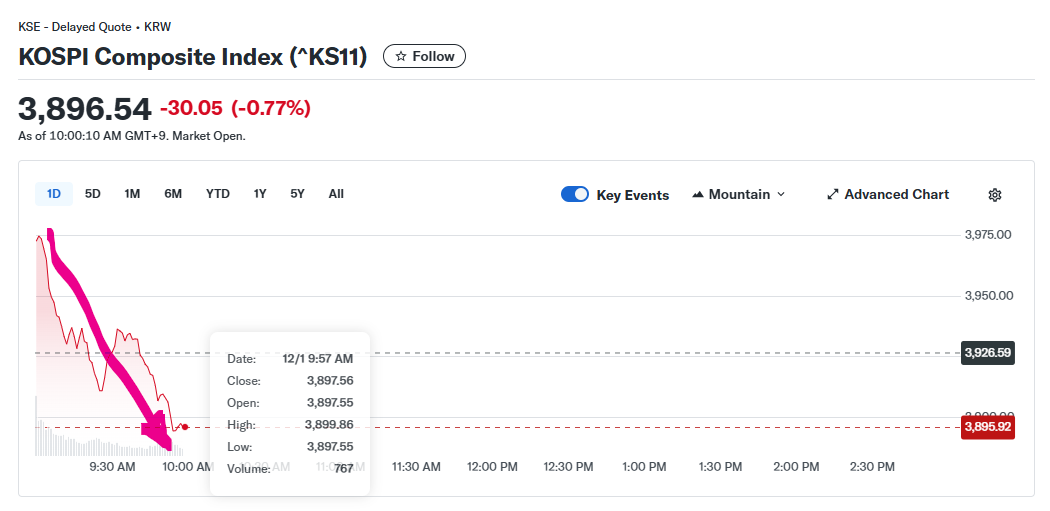Viewport: 1050px width, 511px height.
Task: Click the red 3,895.92 price label
Action: [x=987, y=427]
